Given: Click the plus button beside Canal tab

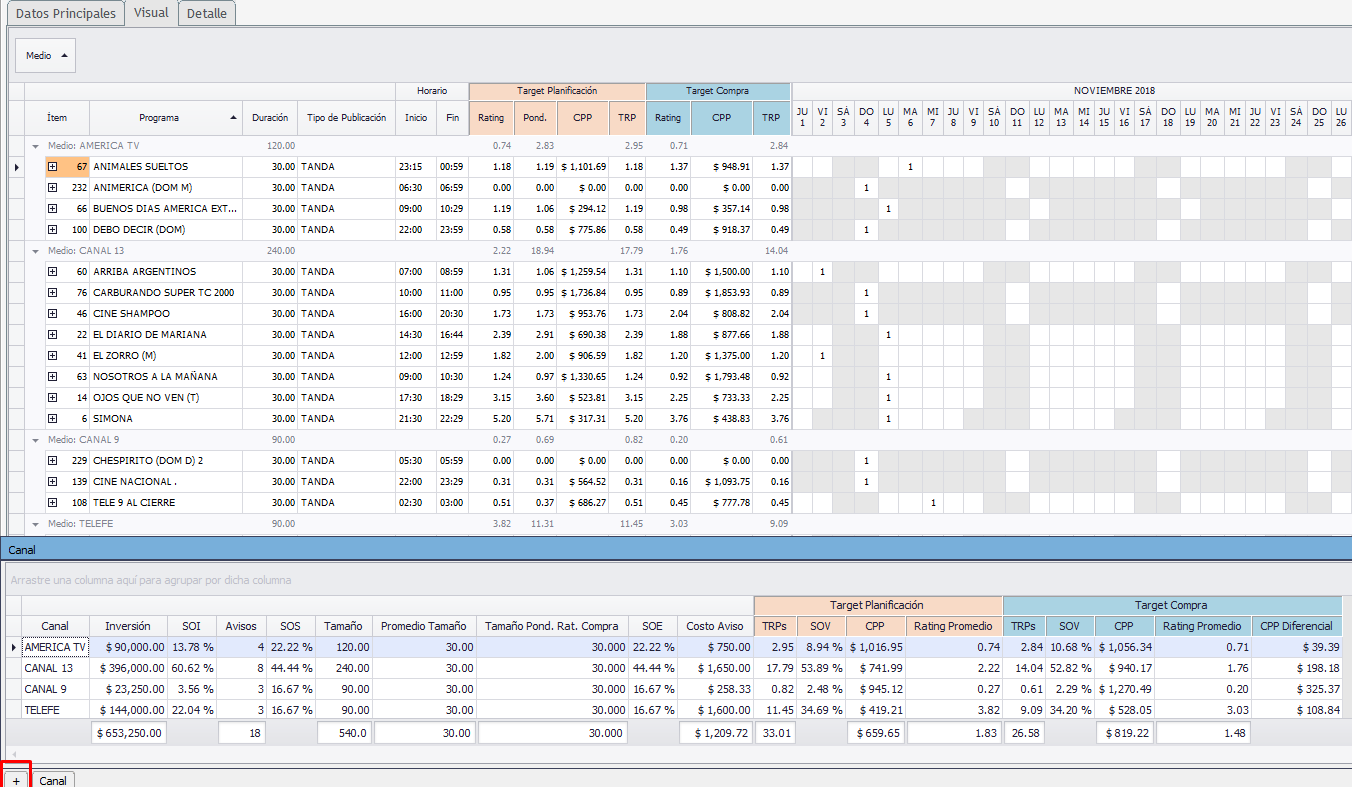Looking at the screenshot, I should (16, 780).
